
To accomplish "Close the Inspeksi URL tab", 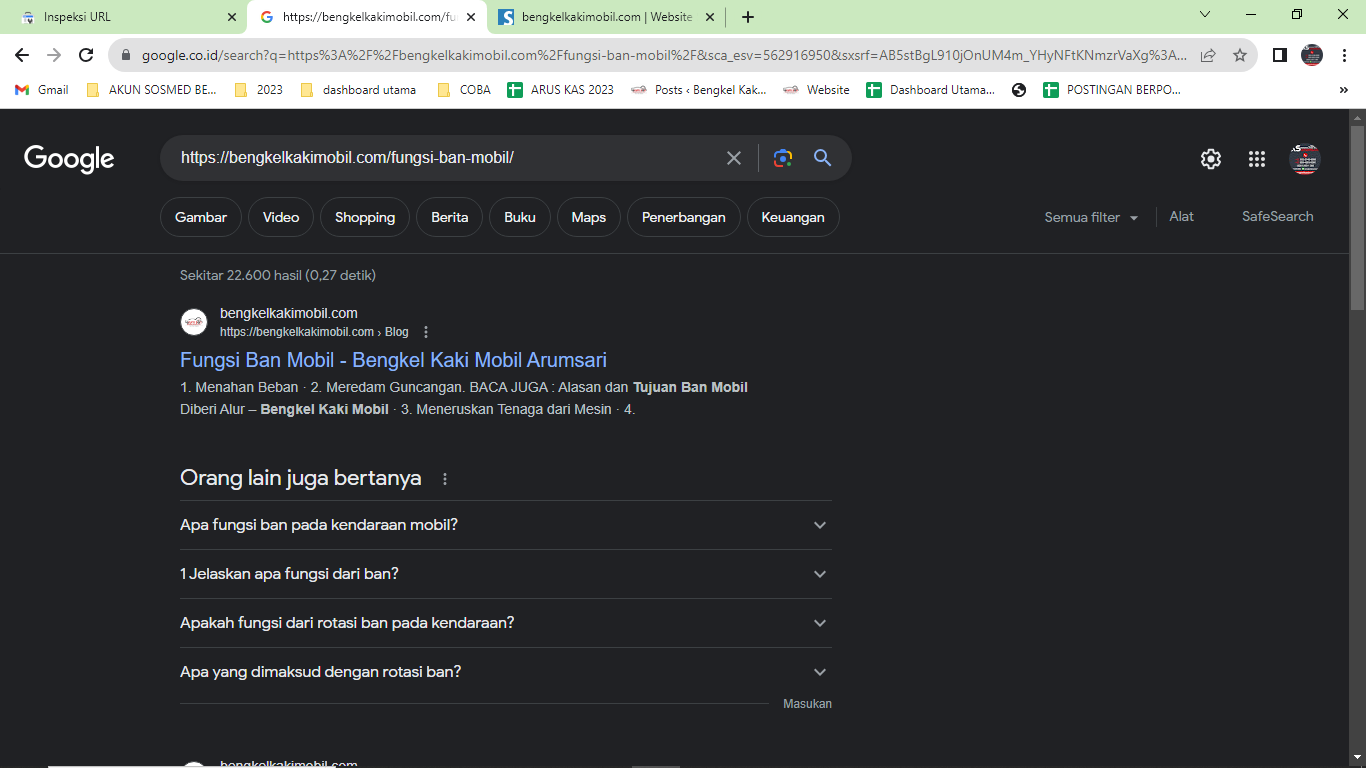I will (x=232, y=17).
